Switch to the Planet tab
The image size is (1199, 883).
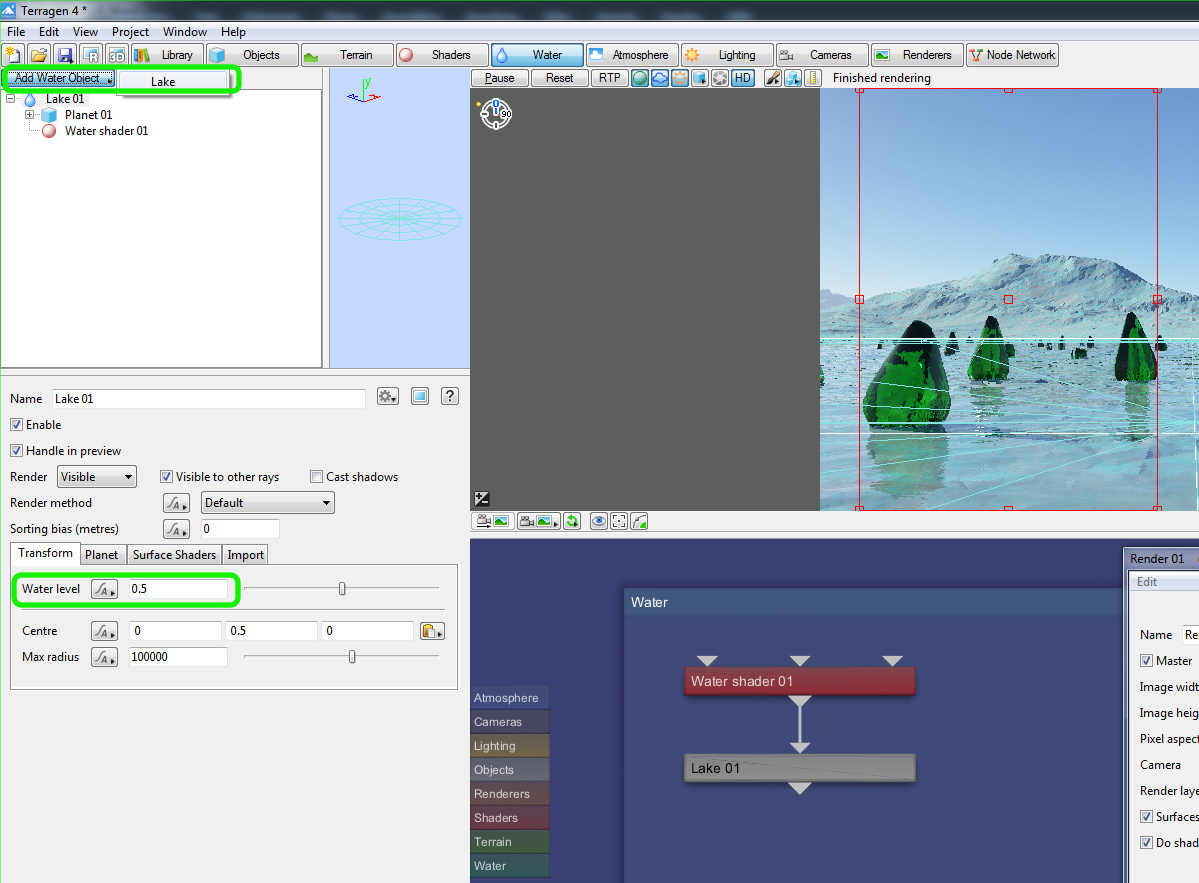(101, 555)
